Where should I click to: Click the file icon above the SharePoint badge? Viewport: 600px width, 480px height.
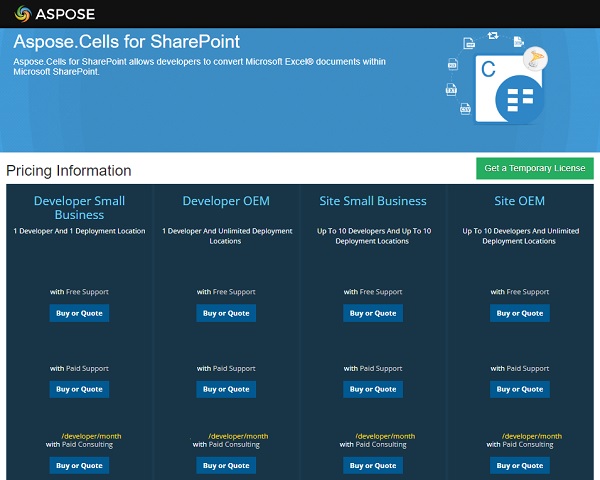[518, 41]
